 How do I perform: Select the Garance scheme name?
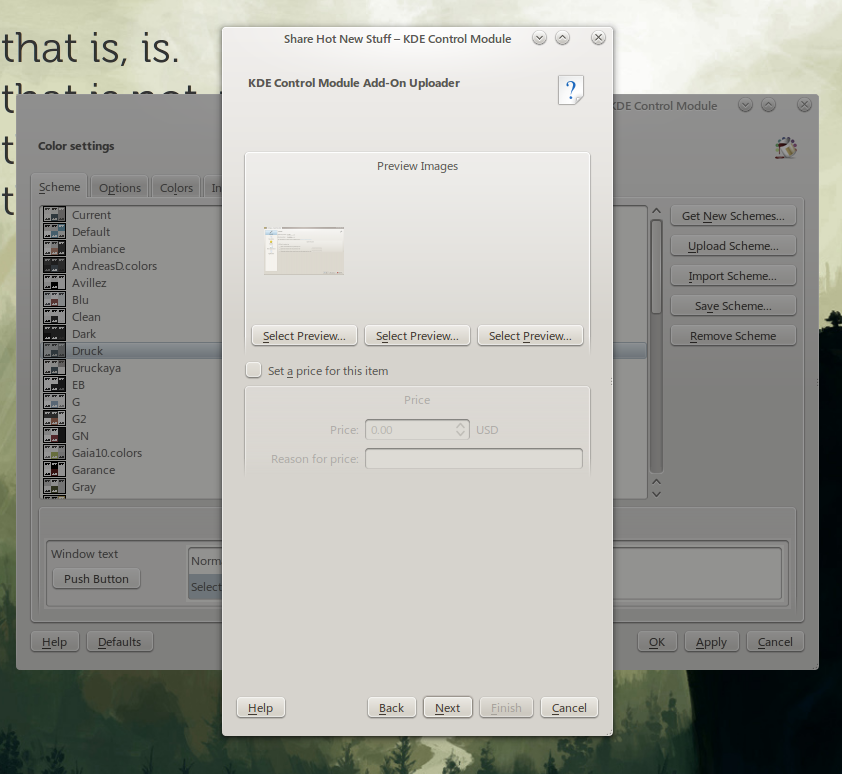[93, 470]
